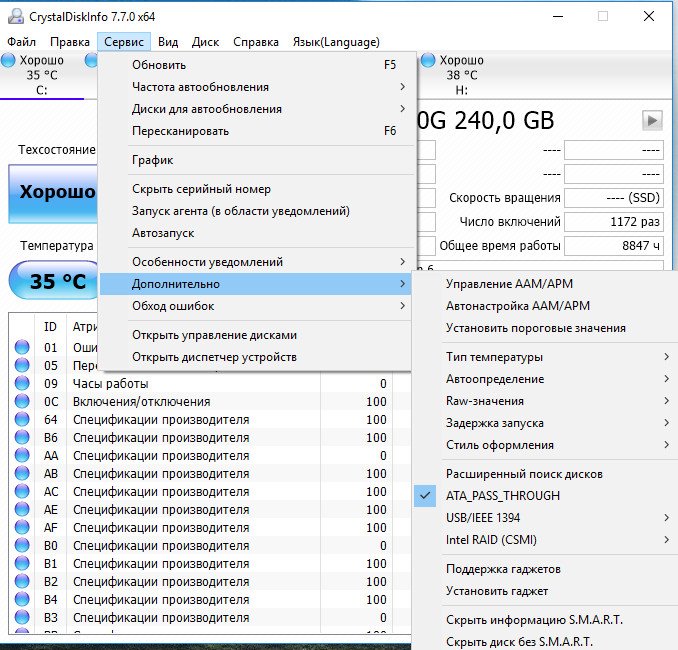Select Открыть управление дисками
678x650 pixels.
[x=255, y=335]
